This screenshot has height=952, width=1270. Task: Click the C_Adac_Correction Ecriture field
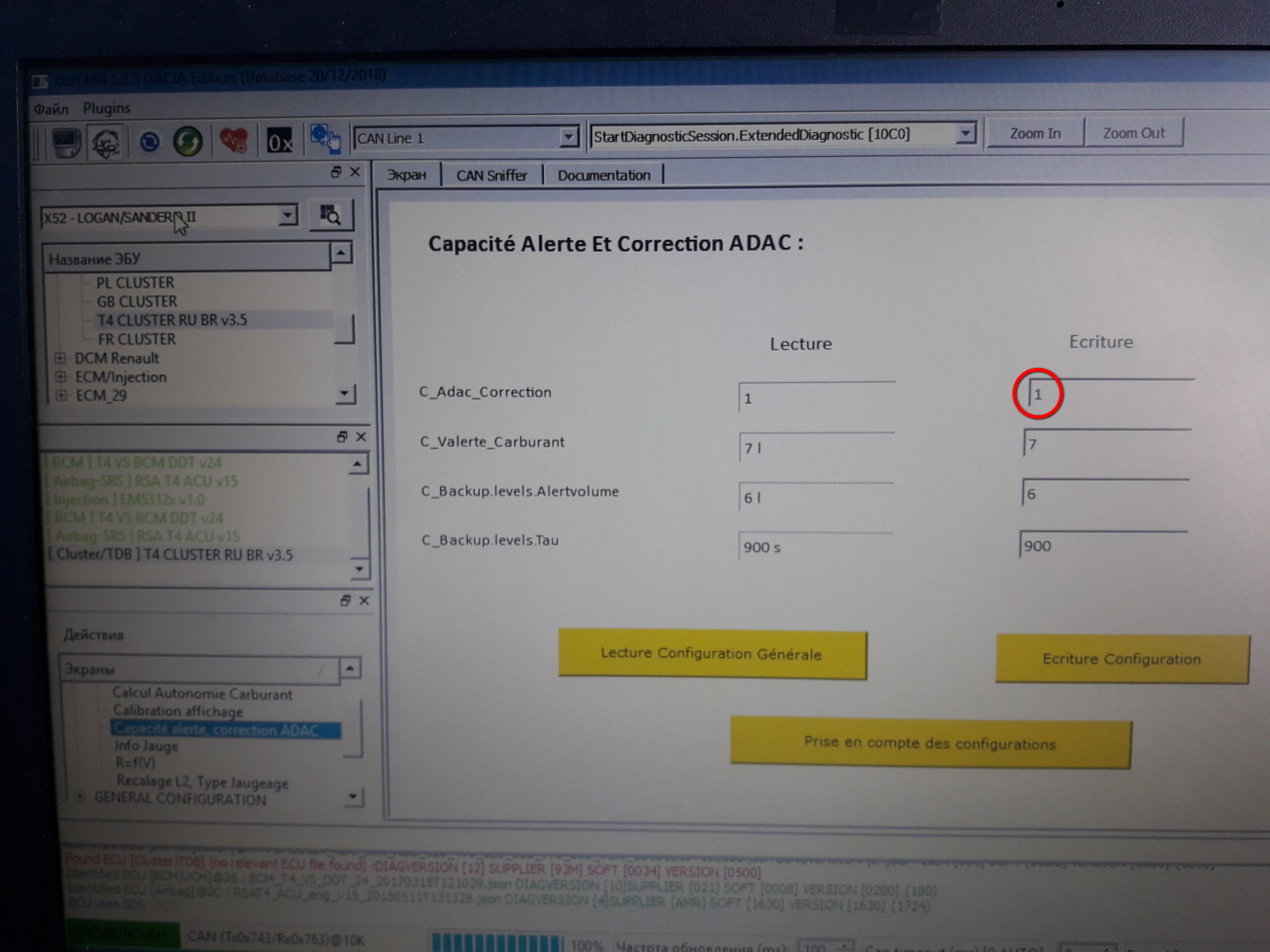point(1110,394)
